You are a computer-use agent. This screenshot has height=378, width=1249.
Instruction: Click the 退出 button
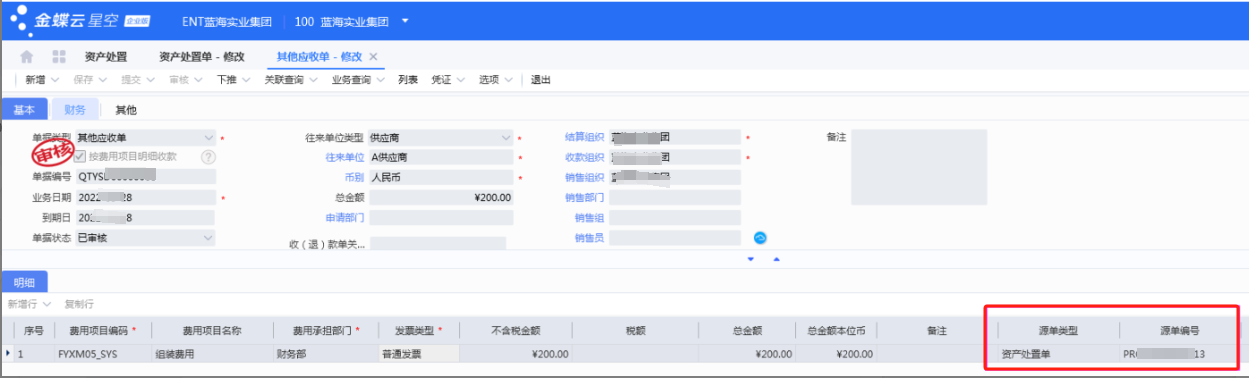coord(540,80)
